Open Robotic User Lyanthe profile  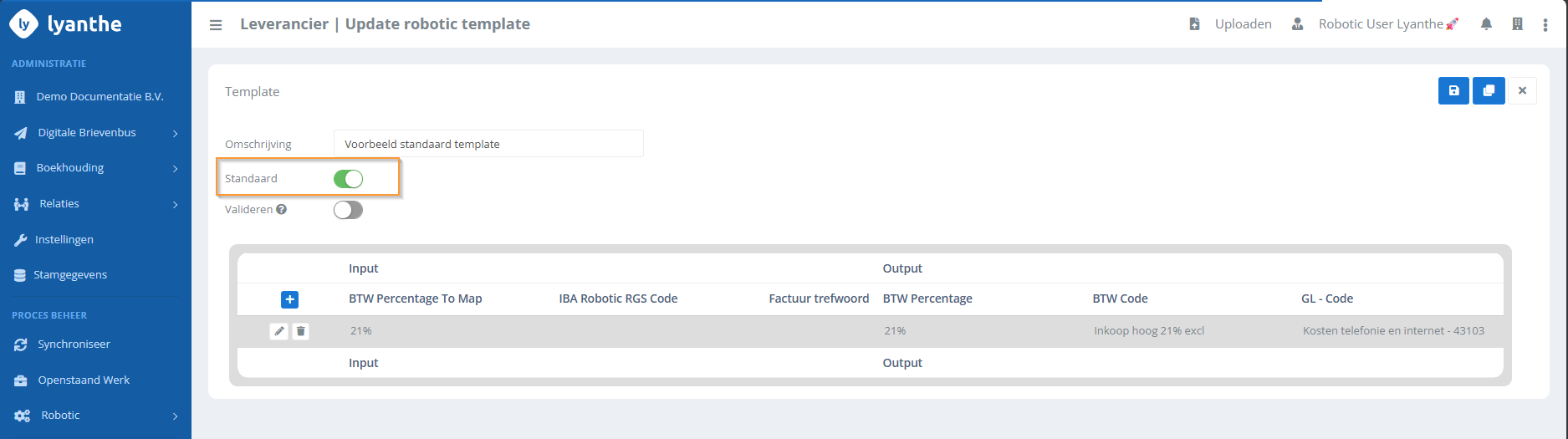[1380, 24]
